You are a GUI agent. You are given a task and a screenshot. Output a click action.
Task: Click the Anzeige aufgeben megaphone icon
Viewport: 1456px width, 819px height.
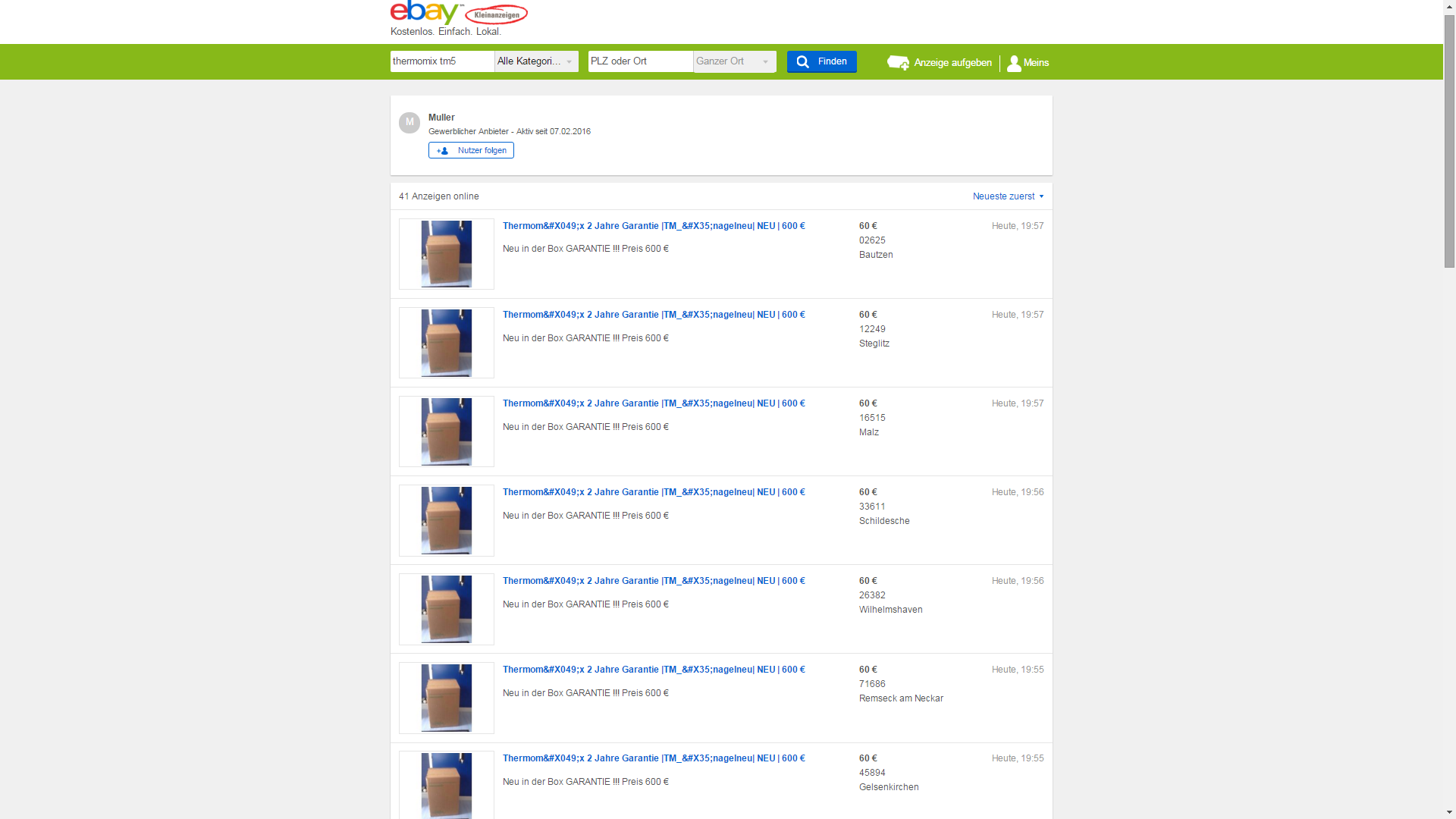(x=899, y=63)
